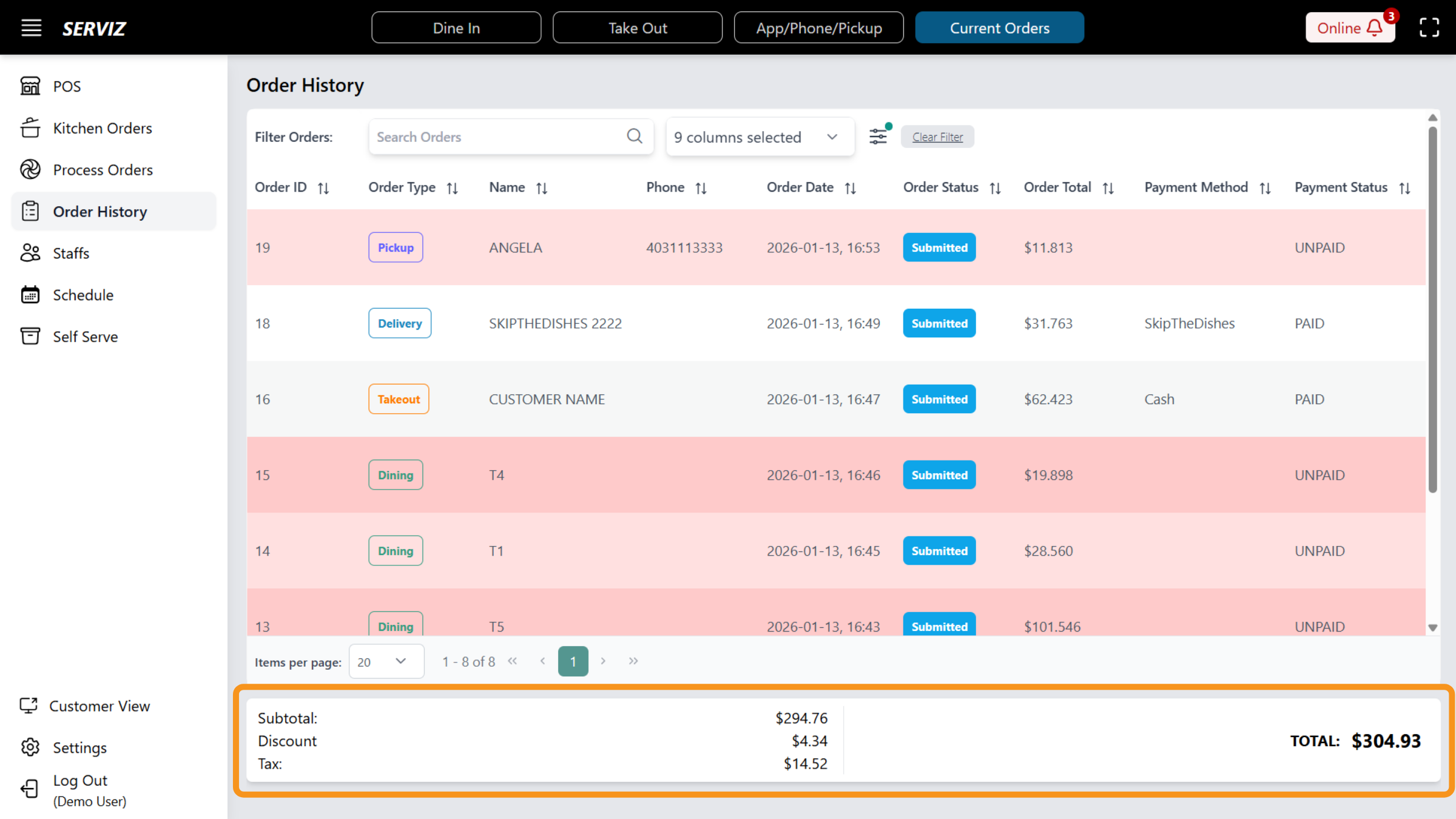Click the search magnifier icon

[x=634, y=136]
